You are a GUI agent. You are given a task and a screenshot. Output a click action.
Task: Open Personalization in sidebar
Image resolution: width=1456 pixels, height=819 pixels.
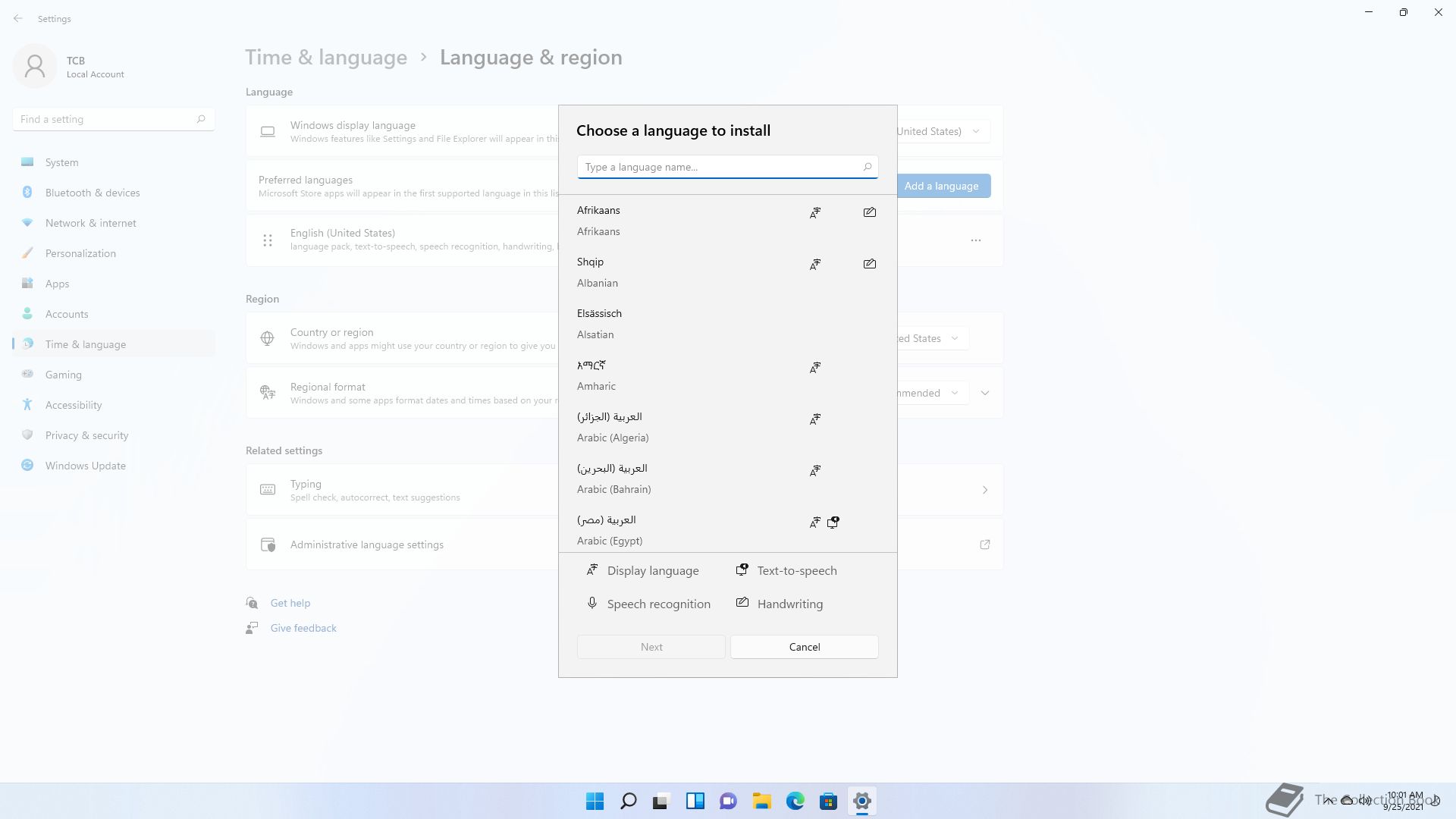pos(114,253)
